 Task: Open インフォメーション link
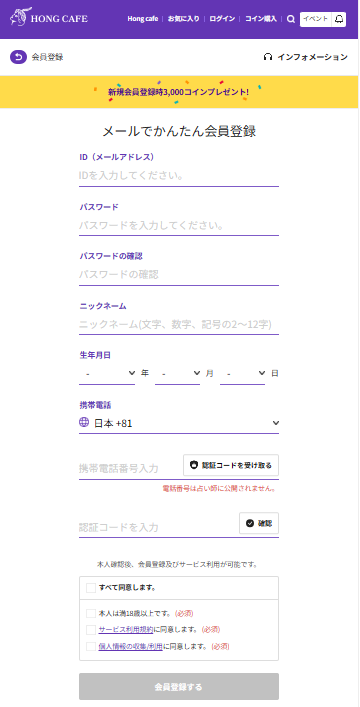312,57
